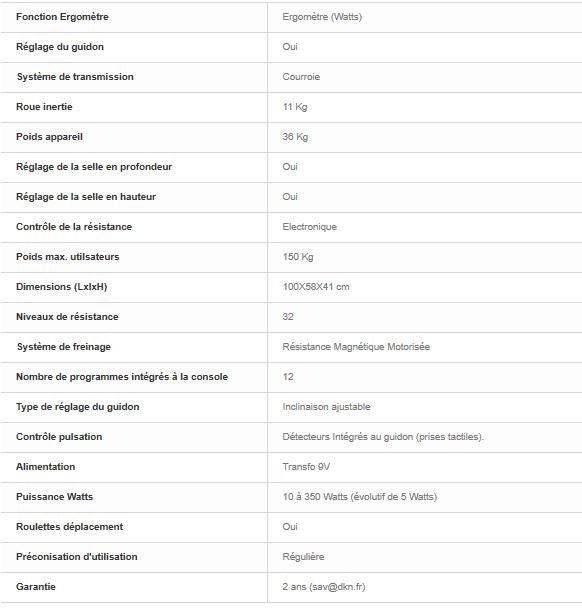Image resolution: width=582 pixels, height=615 pixels.
Task: Click the sav@dkn.fr warranty email
Action: click(x=337, y=587)
